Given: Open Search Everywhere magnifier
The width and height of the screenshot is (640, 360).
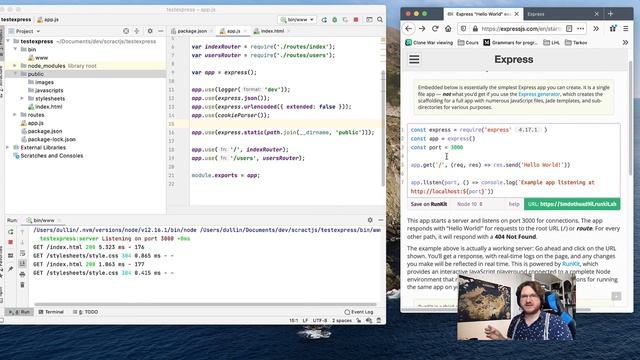Looking at the screenshot, I should 380,20.
